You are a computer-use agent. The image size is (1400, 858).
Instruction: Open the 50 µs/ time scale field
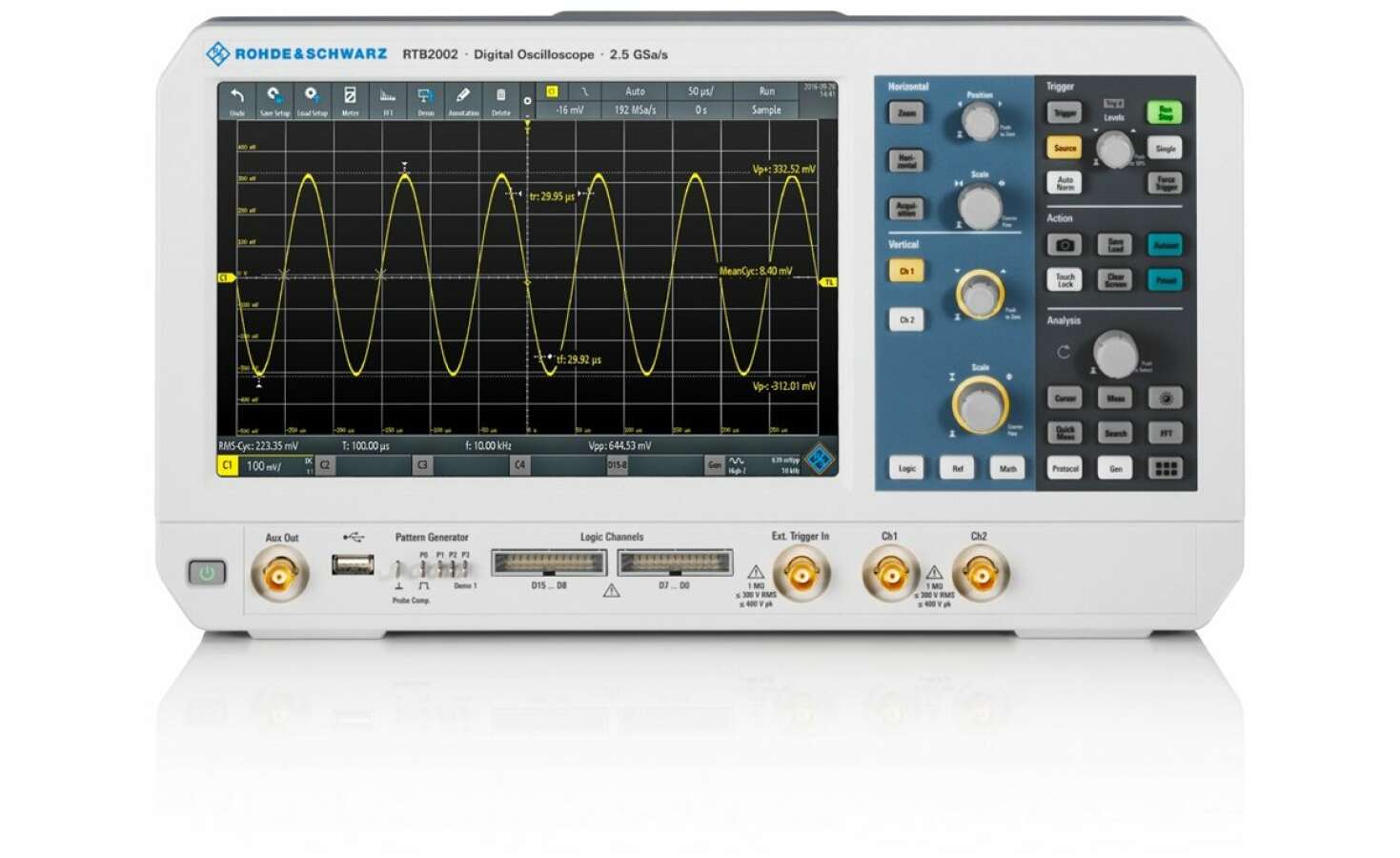coord(700,92)
